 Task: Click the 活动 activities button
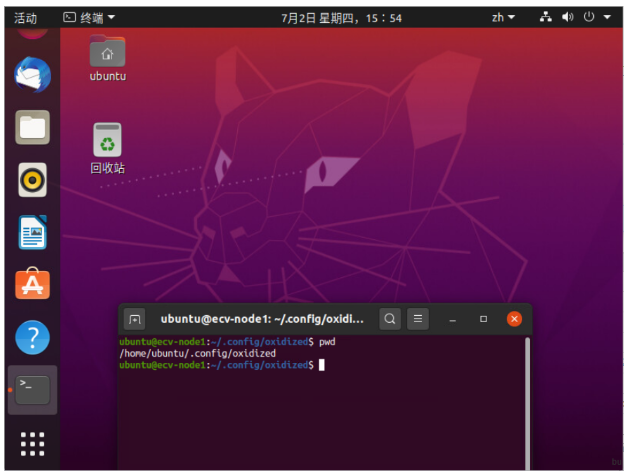(25, 18)
